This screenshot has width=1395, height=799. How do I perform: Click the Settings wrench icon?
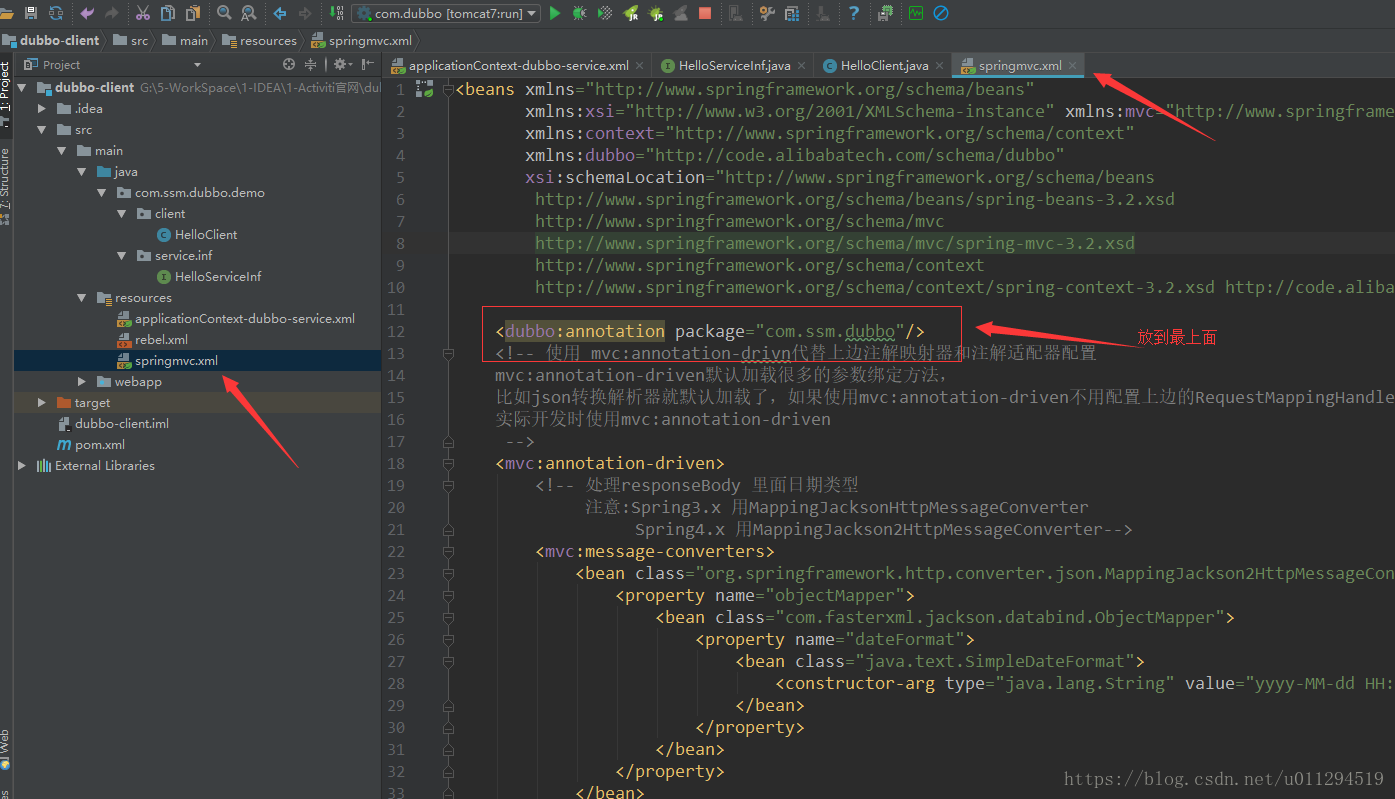pos(767,13)
